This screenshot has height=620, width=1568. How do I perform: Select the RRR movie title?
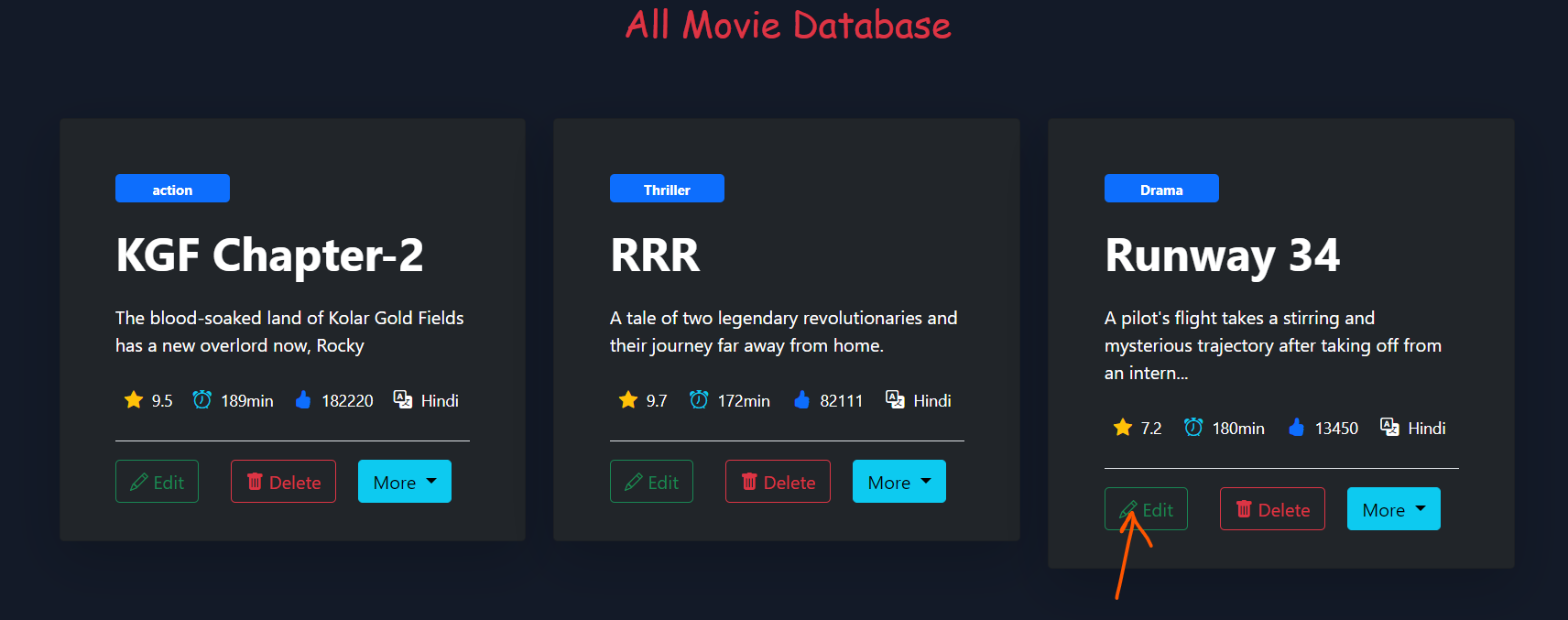(x=655, y=256)
